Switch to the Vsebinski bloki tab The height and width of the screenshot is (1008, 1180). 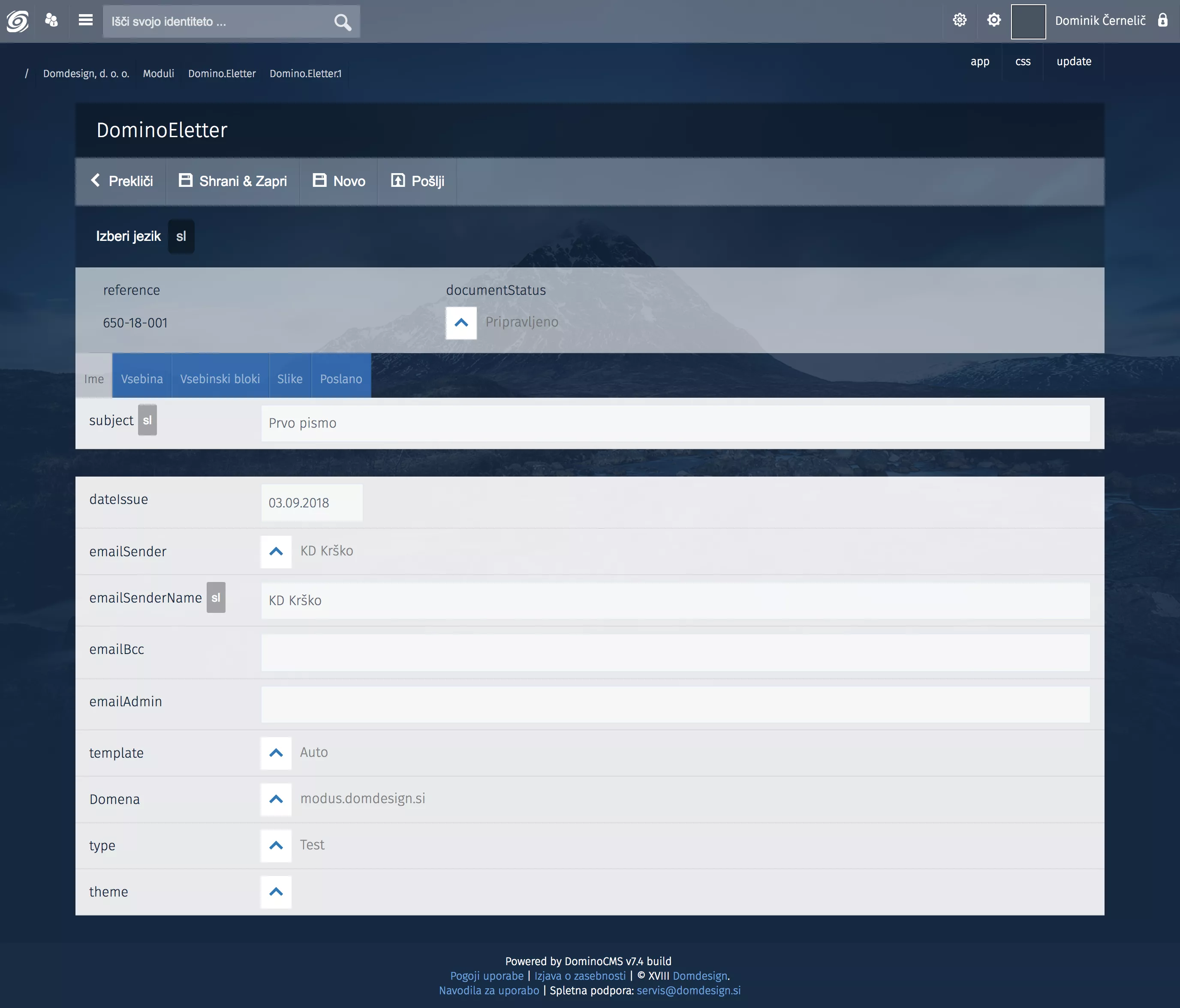[220, 378]
